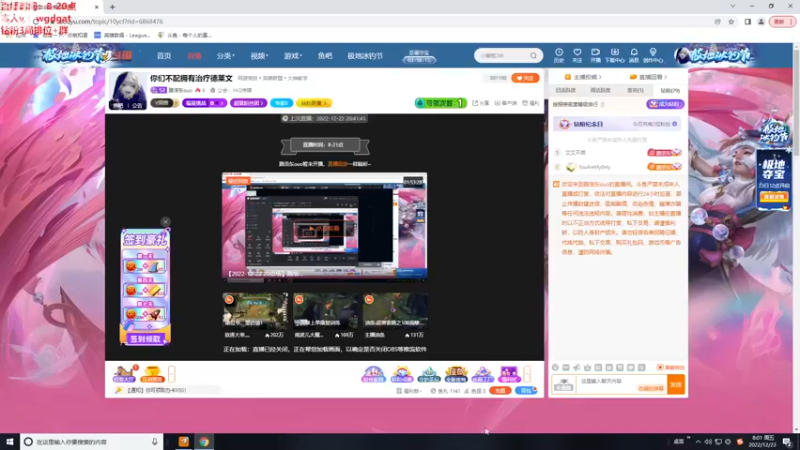This screenshot has width=800, height=450.
Task: Open the 创作中心 lightbulb icon
Action: click(x=653, y=55)
